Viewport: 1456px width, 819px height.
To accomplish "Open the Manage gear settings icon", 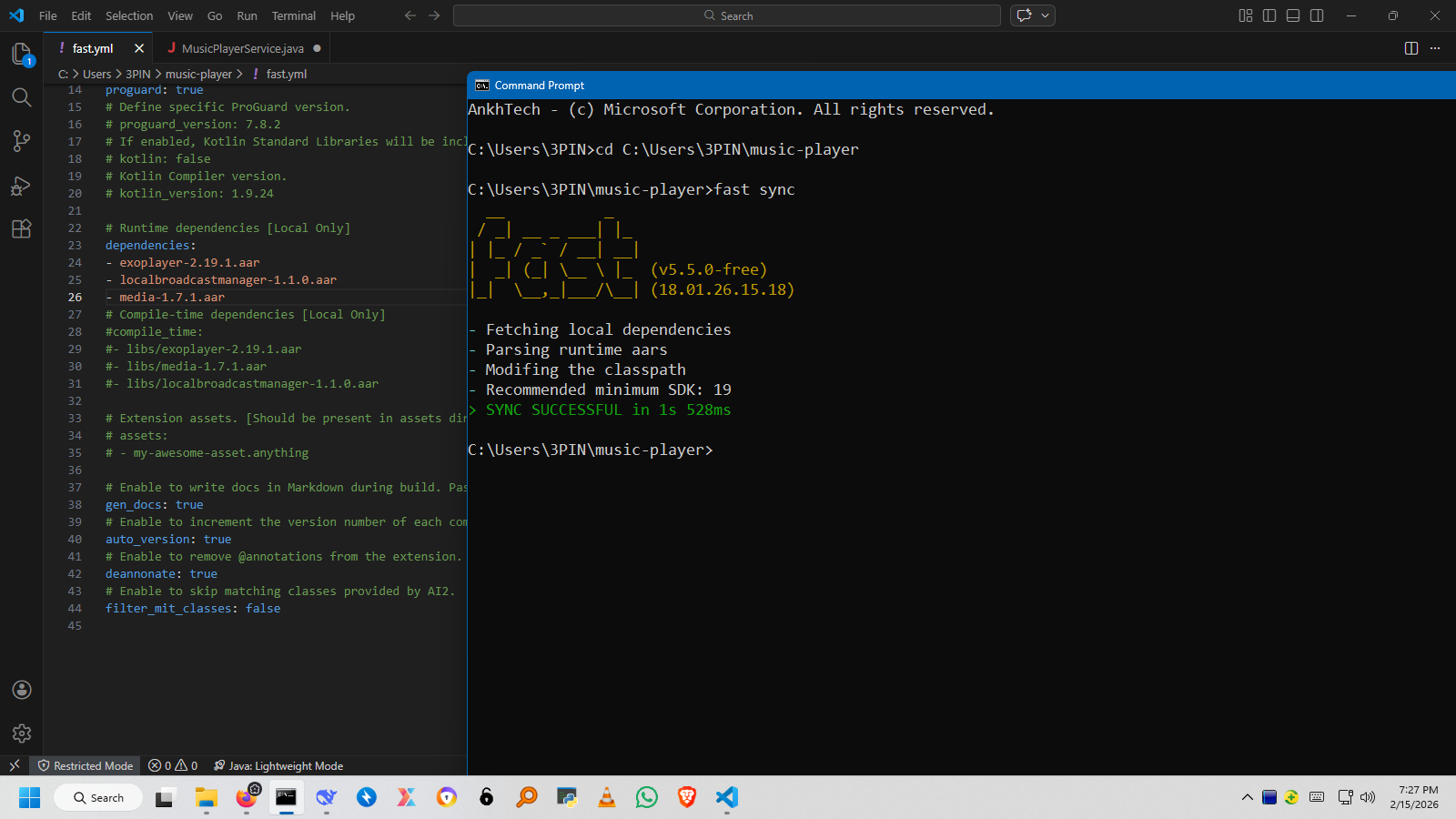I will point(22,733).
